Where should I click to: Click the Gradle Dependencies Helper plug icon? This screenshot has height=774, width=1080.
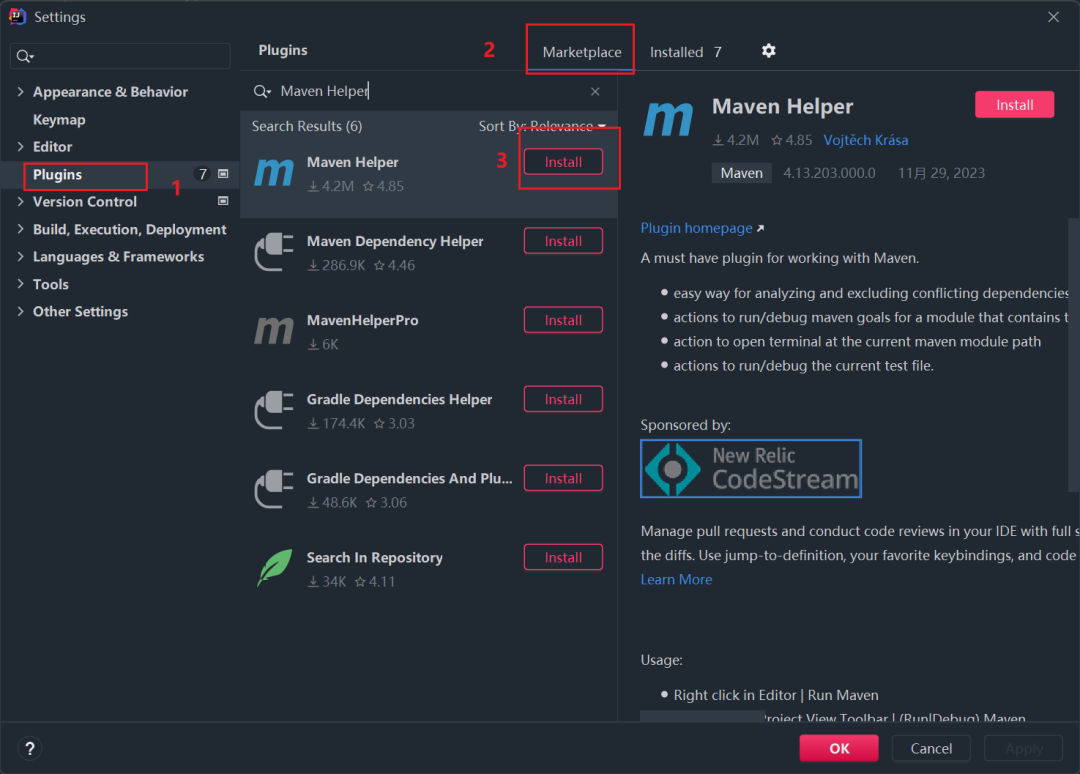[x=274, y=410]
